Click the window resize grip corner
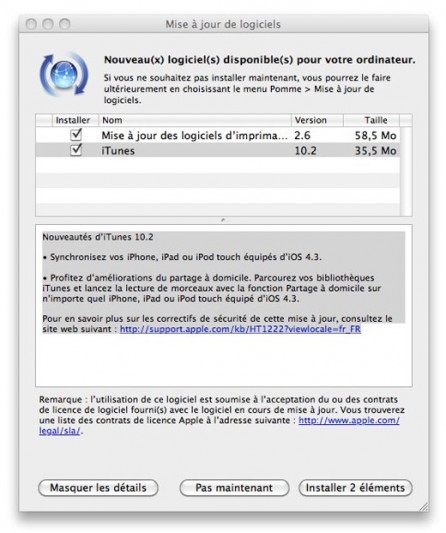The height and width of the screenshot is (533, 446). click(424, 507)
